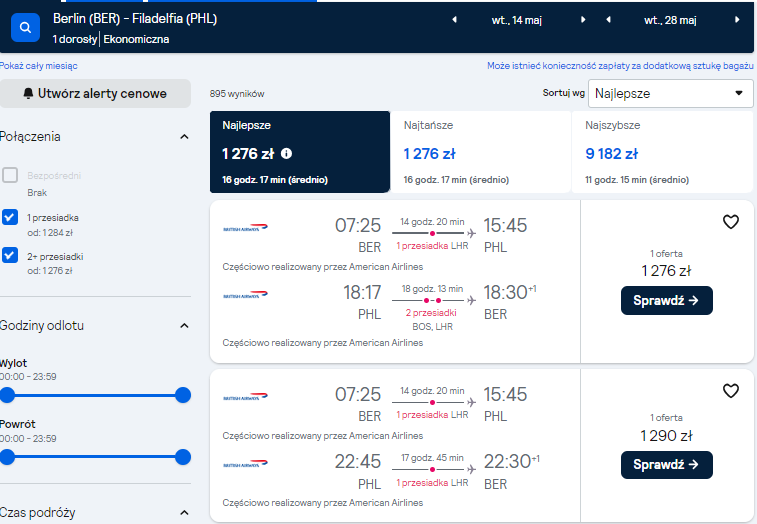
Task: Open the Sortuj wg Najlepsze dropdown
Action: (671, 93)
